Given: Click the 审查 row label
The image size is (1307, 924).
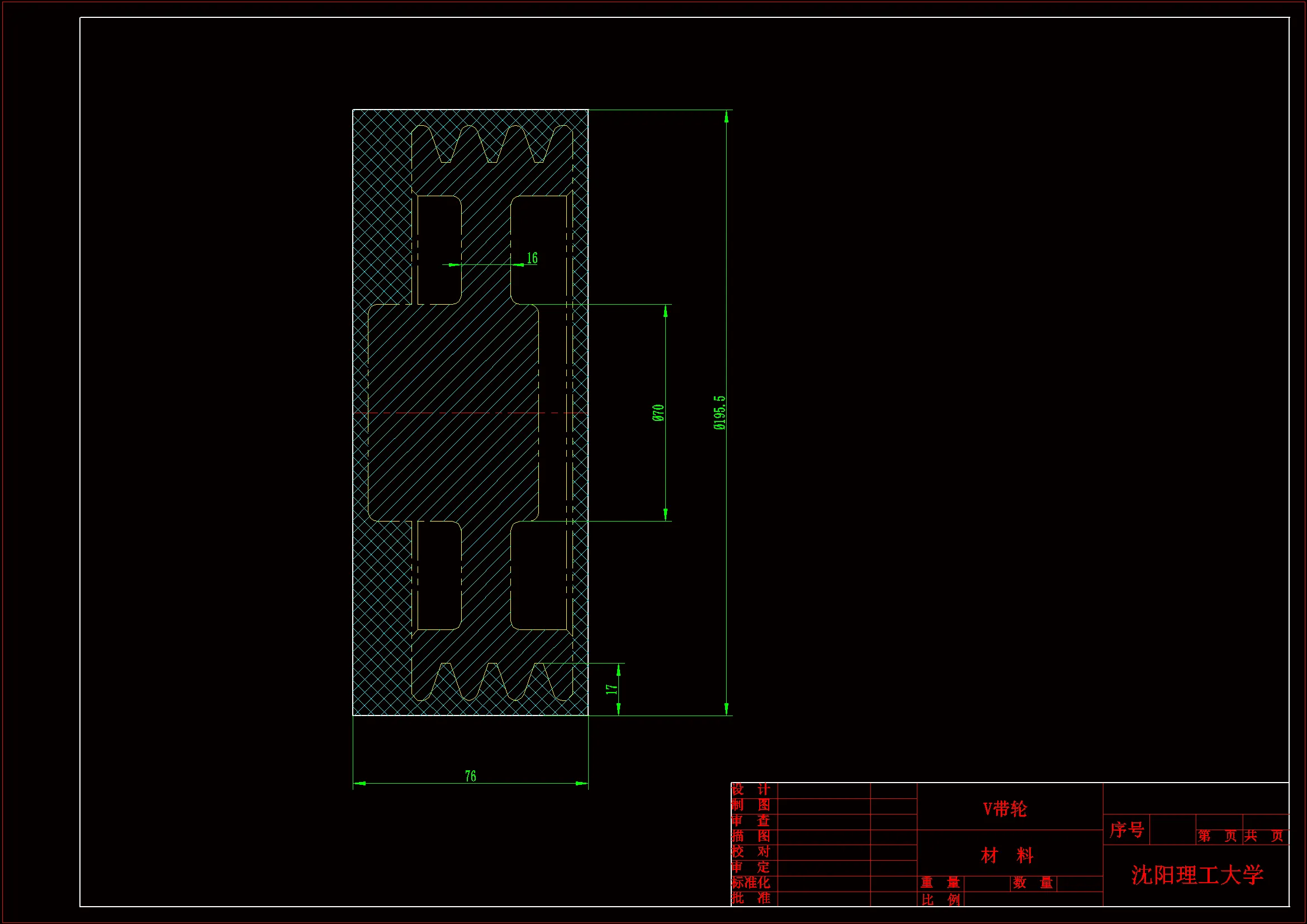Looking at the screenshot, I should coord(750,821).
